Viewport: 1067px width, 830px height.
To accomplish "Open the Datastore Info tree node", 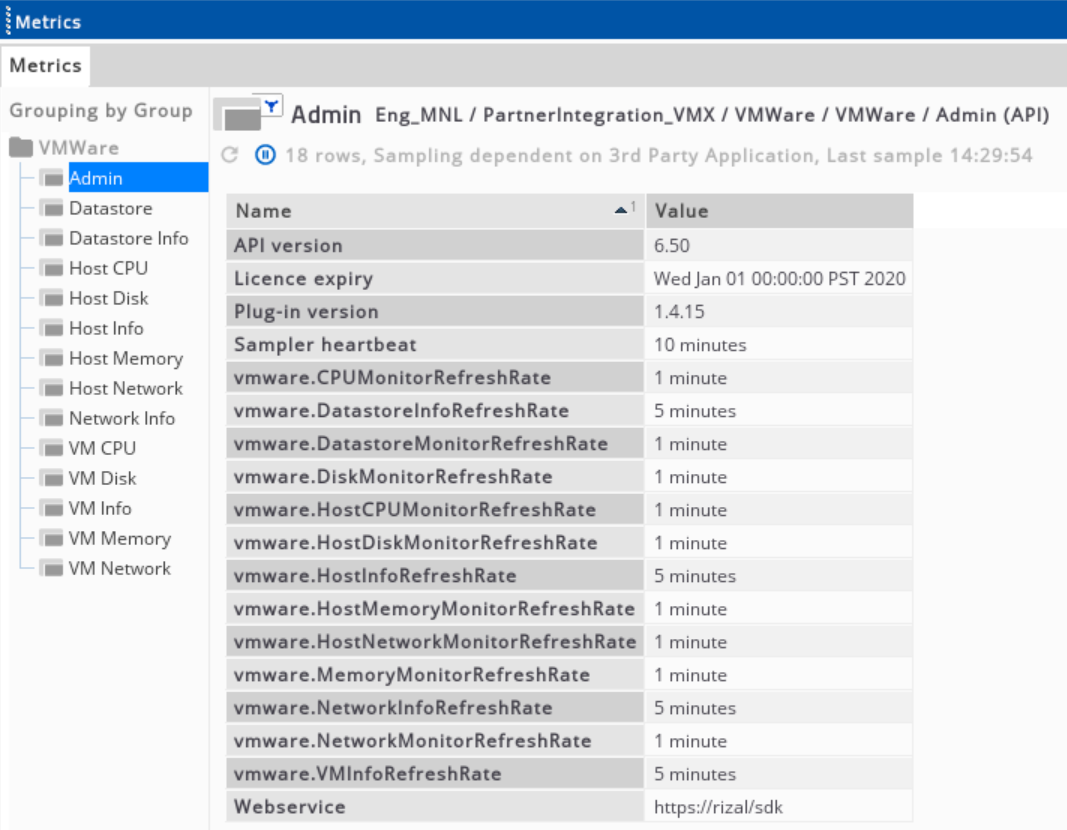I will pos(129,238).
